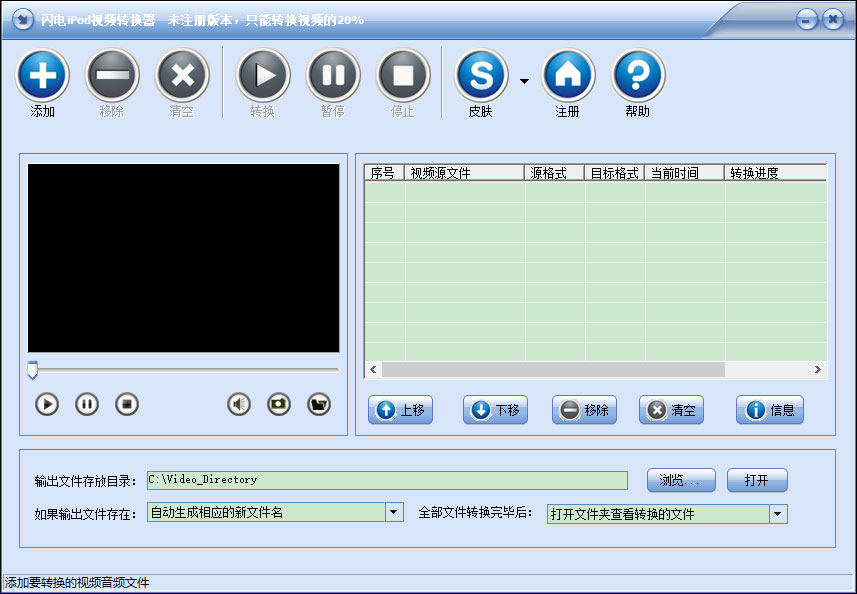Screen dimensions: 857x594
Task: Move item up with 上移 button
Action: [x=400, y=410]
